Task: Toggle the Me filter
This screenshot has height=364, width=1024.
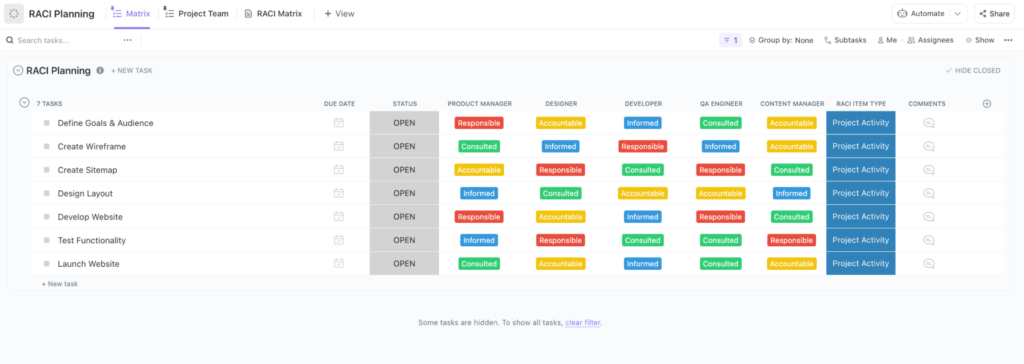Action: pyautogui.click(x=887, y=40)
